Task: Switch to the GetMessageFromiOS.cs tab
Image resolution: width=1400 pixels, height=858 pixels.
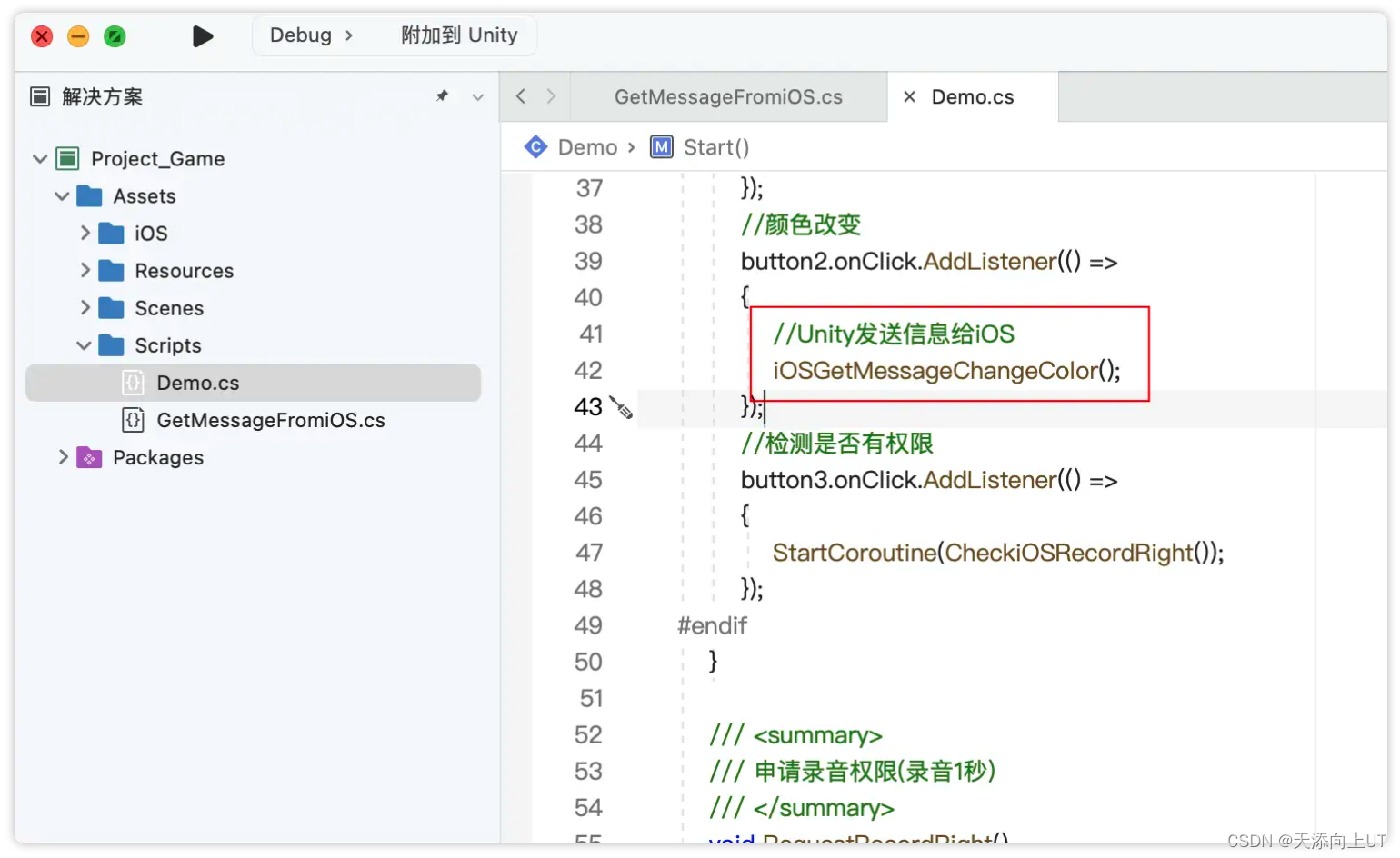Action: [728, 97]
